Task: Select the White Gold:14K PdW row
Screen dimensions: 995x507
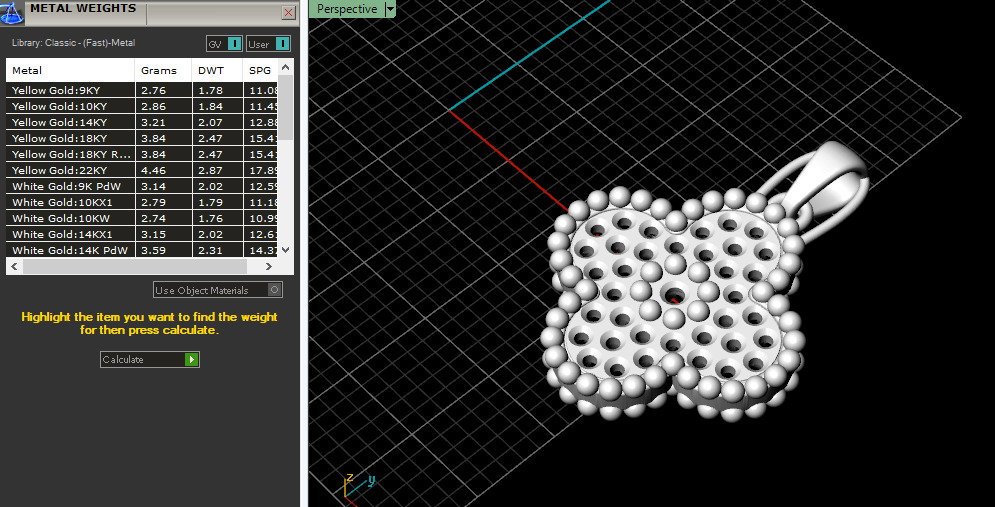Action: pos(142,250)
